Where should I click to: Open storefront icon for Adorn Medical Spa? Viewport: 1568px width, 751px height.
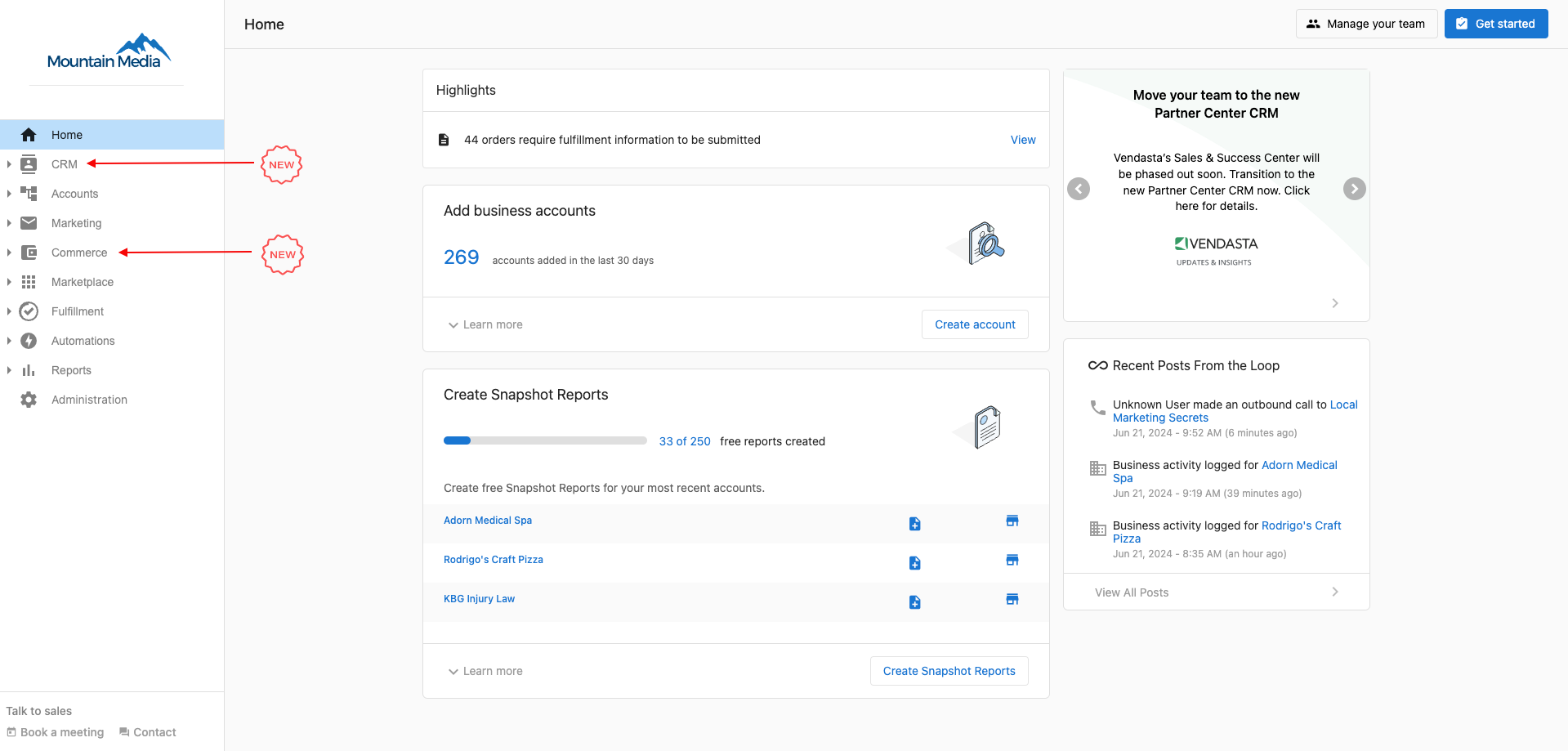point(1012,521)
